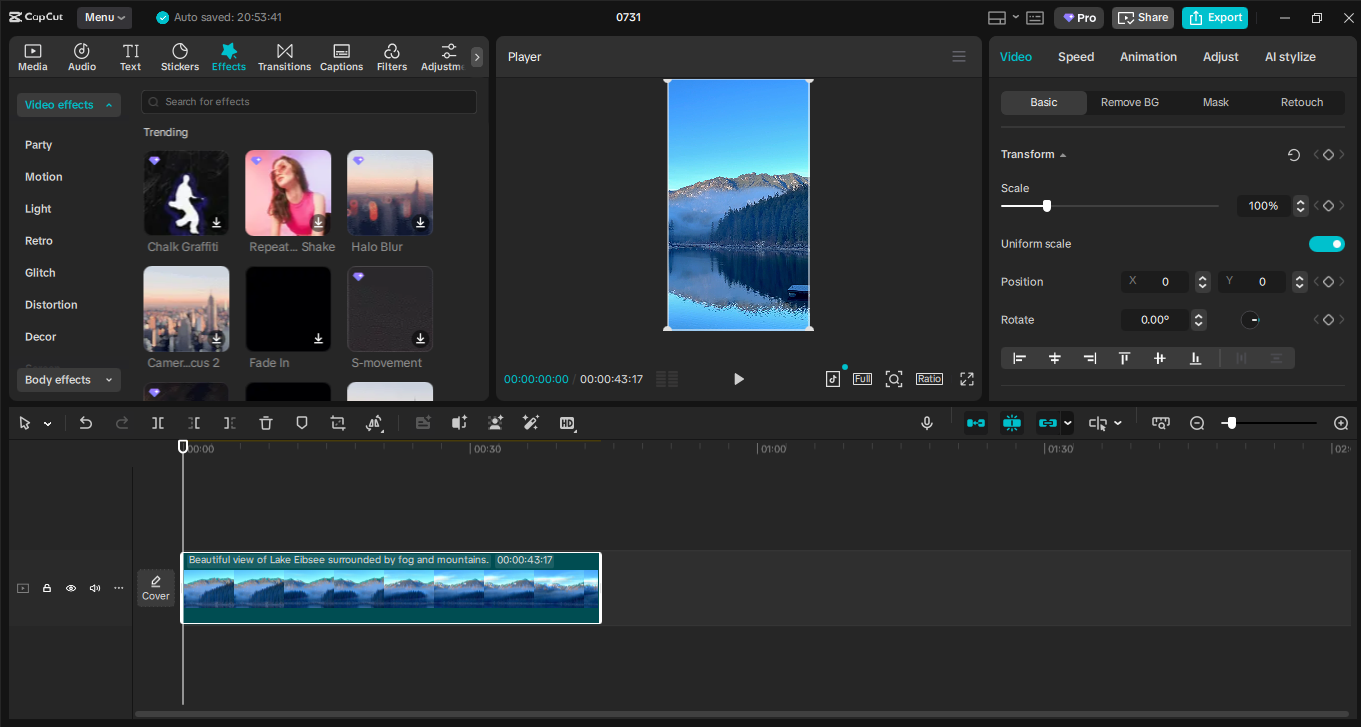Activate the Split tool in the timeline toolbar
Screen dimensions: 1361x727
coord(157,423)
